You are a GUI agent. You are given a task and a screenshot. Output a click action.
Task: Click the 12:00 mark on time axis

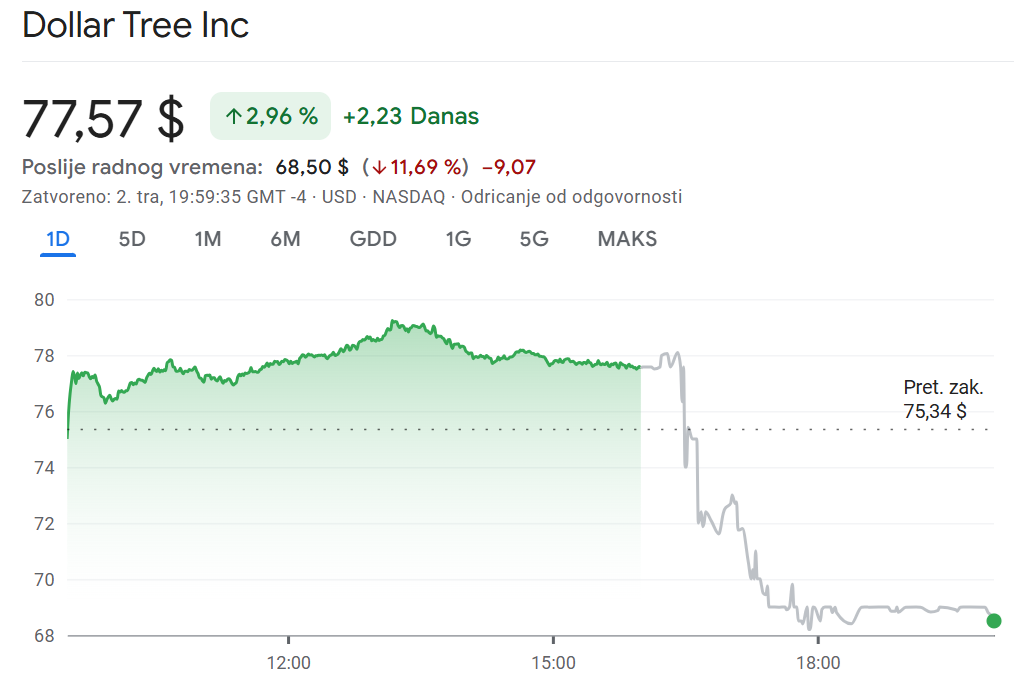click(x=289, y=662)
